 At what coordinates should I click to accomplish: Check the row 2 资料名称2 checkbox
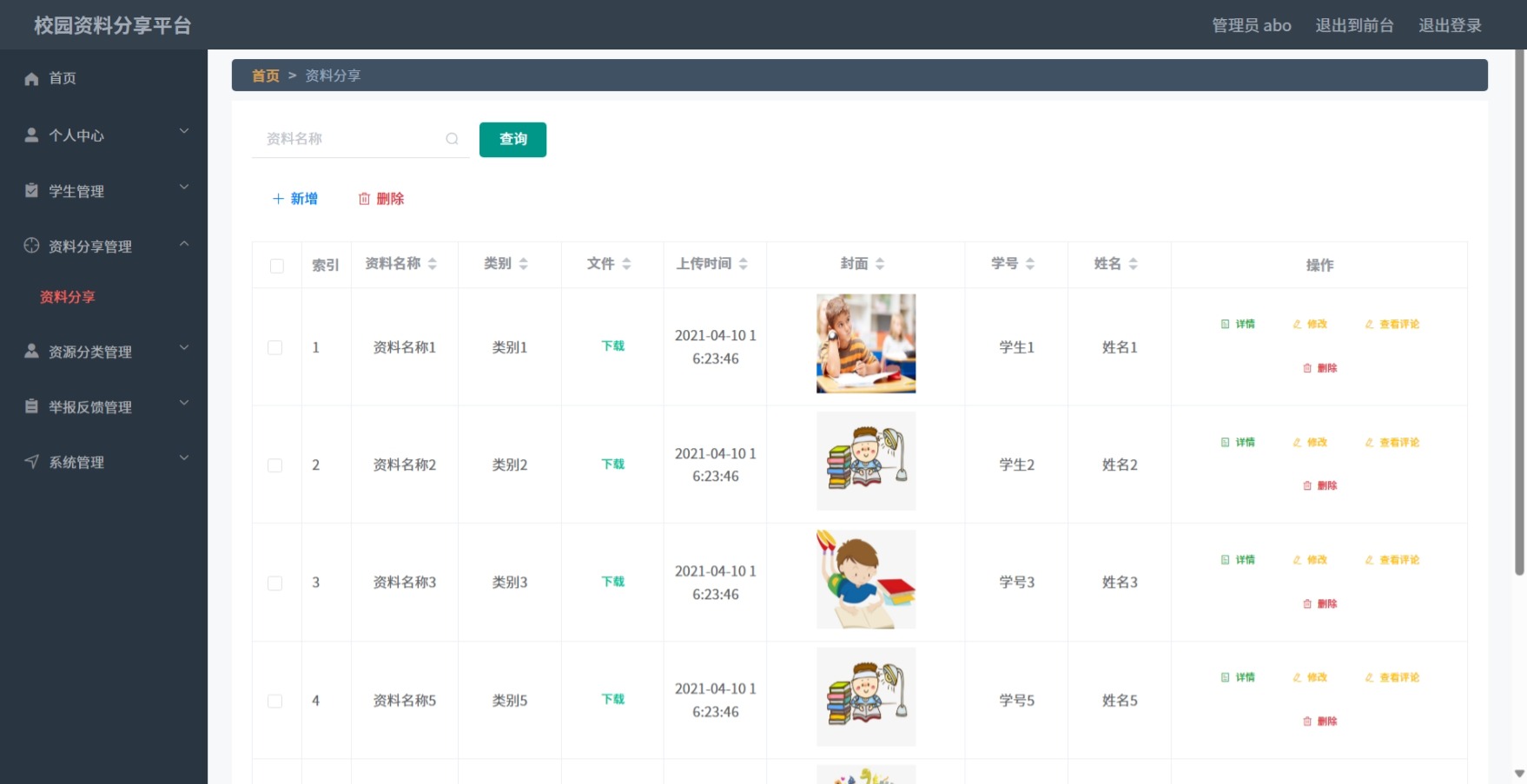coord(275,465)
